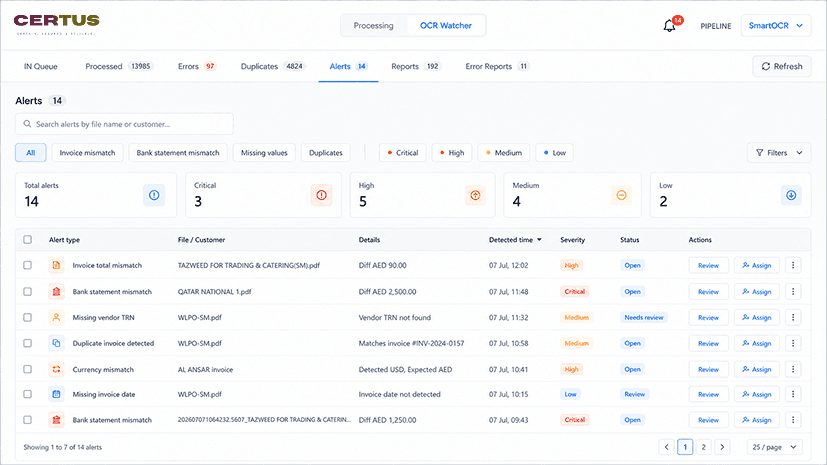Screen dimensions: 827x465
Task: Click the Duplicate invoice detected copy icon
Action: point(56,343)
